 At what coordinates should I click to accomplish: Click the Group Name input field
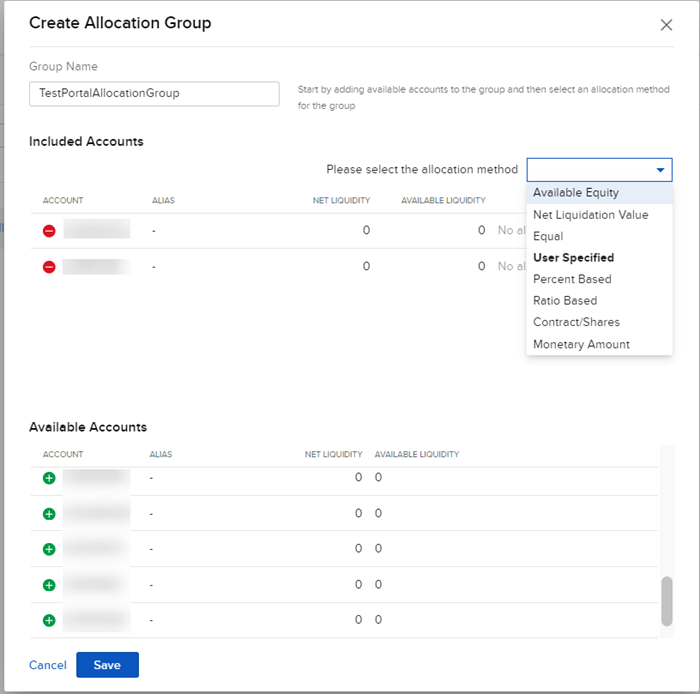[x=154, y=93]
